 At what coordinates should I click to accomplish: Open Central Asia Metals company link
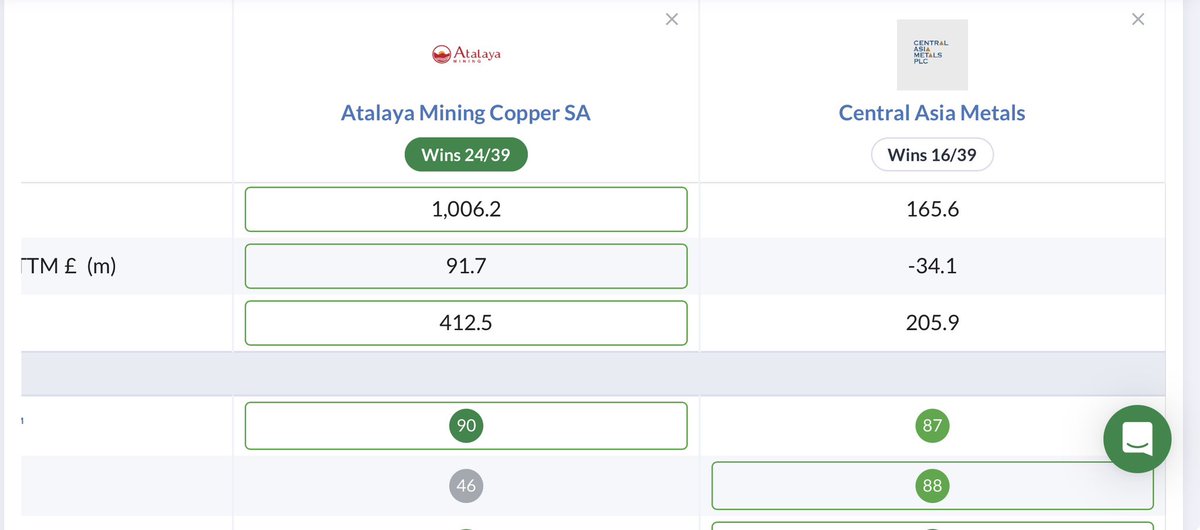click(932, 113)
